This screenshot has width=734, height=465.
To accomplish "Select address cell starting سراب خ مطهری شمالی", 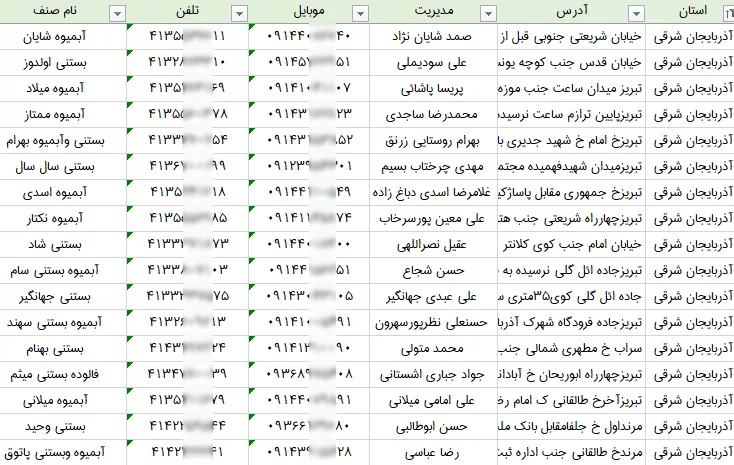I will (x=572, y=348).
